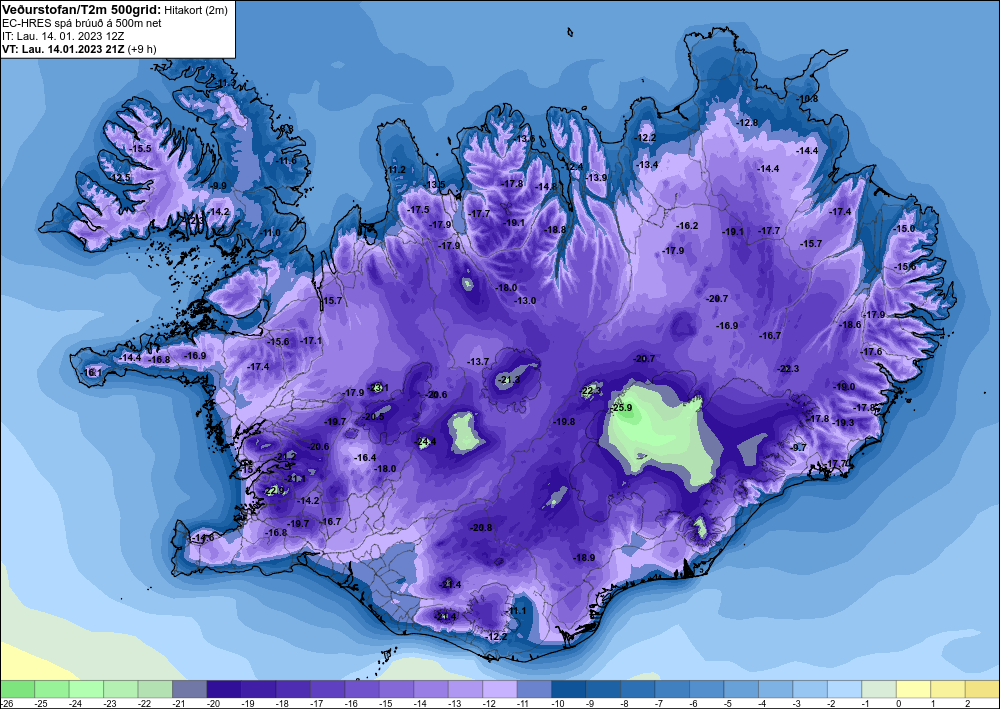Select the yellow legend swatch labeled 2
Image resolution: width=1000 pixels, height=709 pixels.
click(x=982, y=689)
